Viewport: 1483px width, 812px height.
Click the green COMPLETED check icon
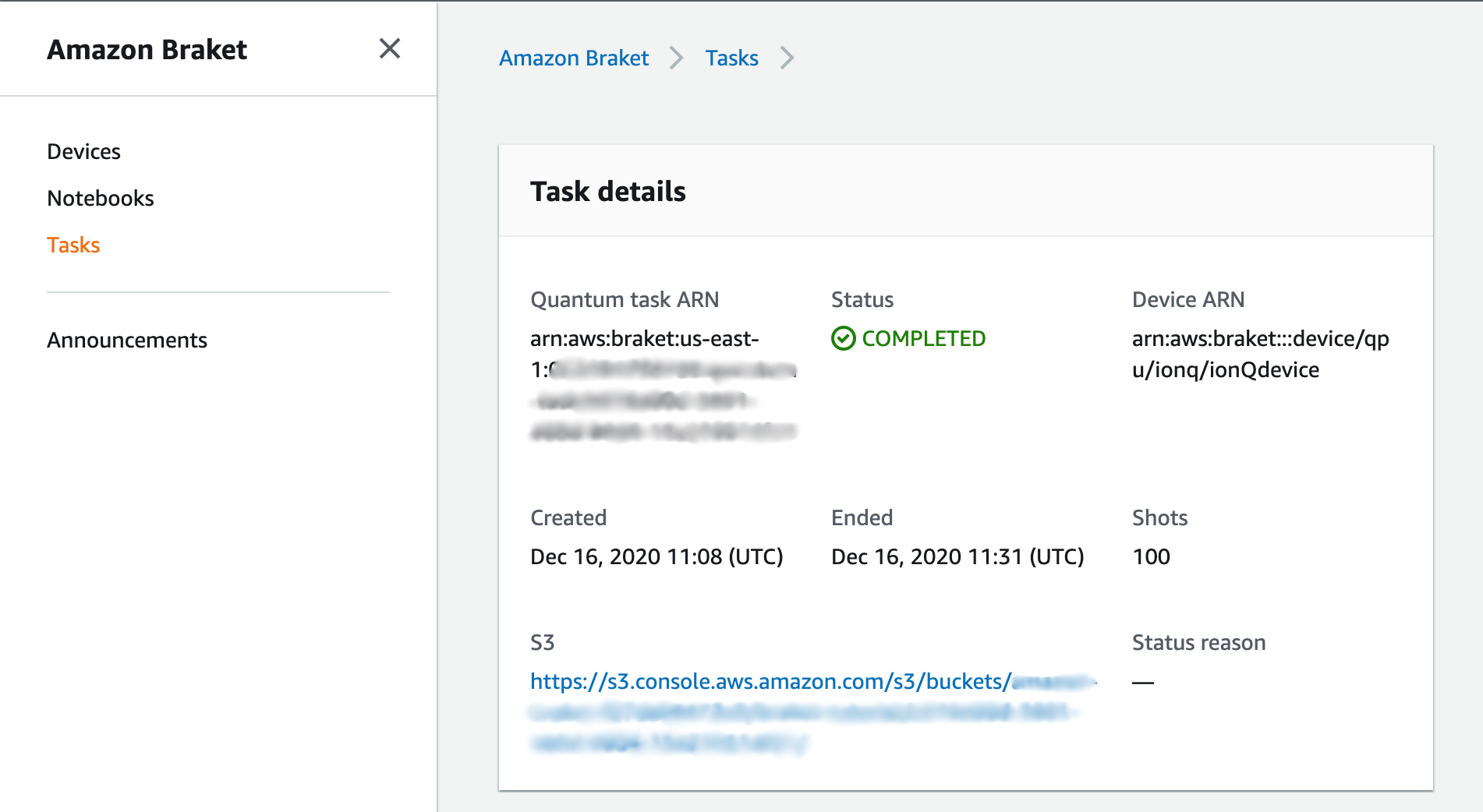(843, 339)
